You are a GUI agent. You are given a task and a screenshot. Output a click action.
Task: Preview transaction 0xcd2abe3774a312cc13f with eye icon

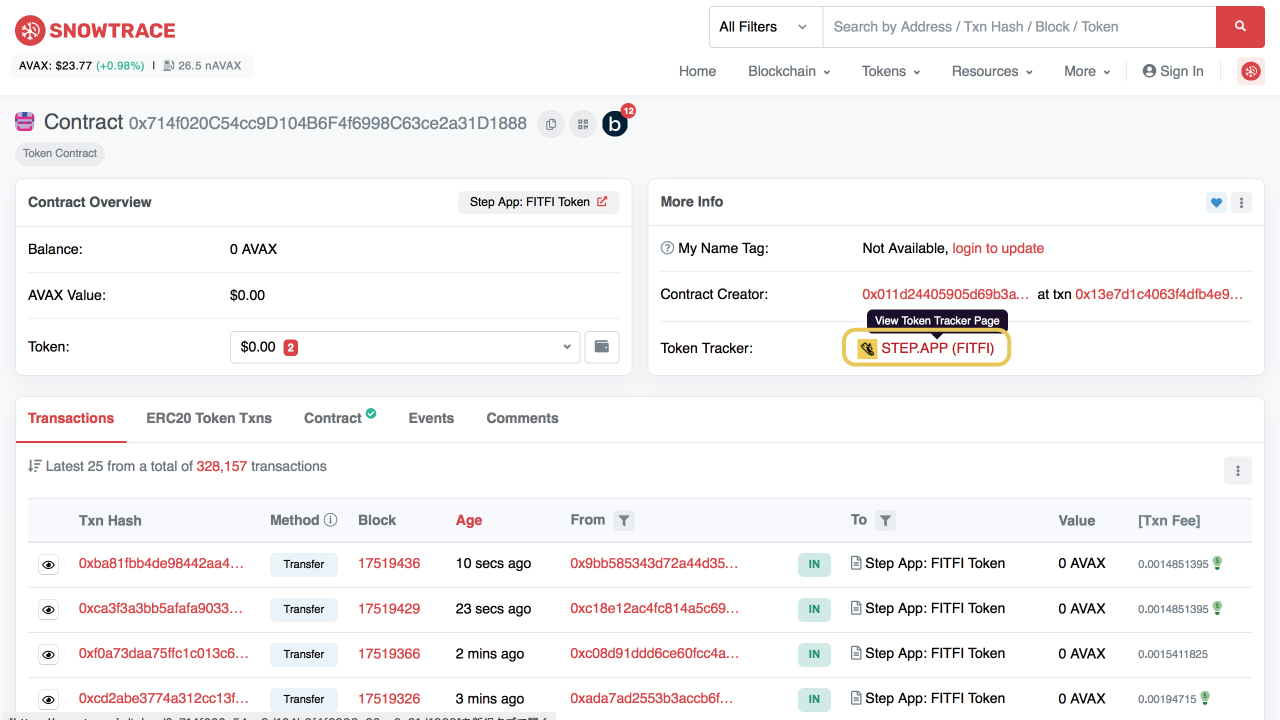click(x=48, y=700)
